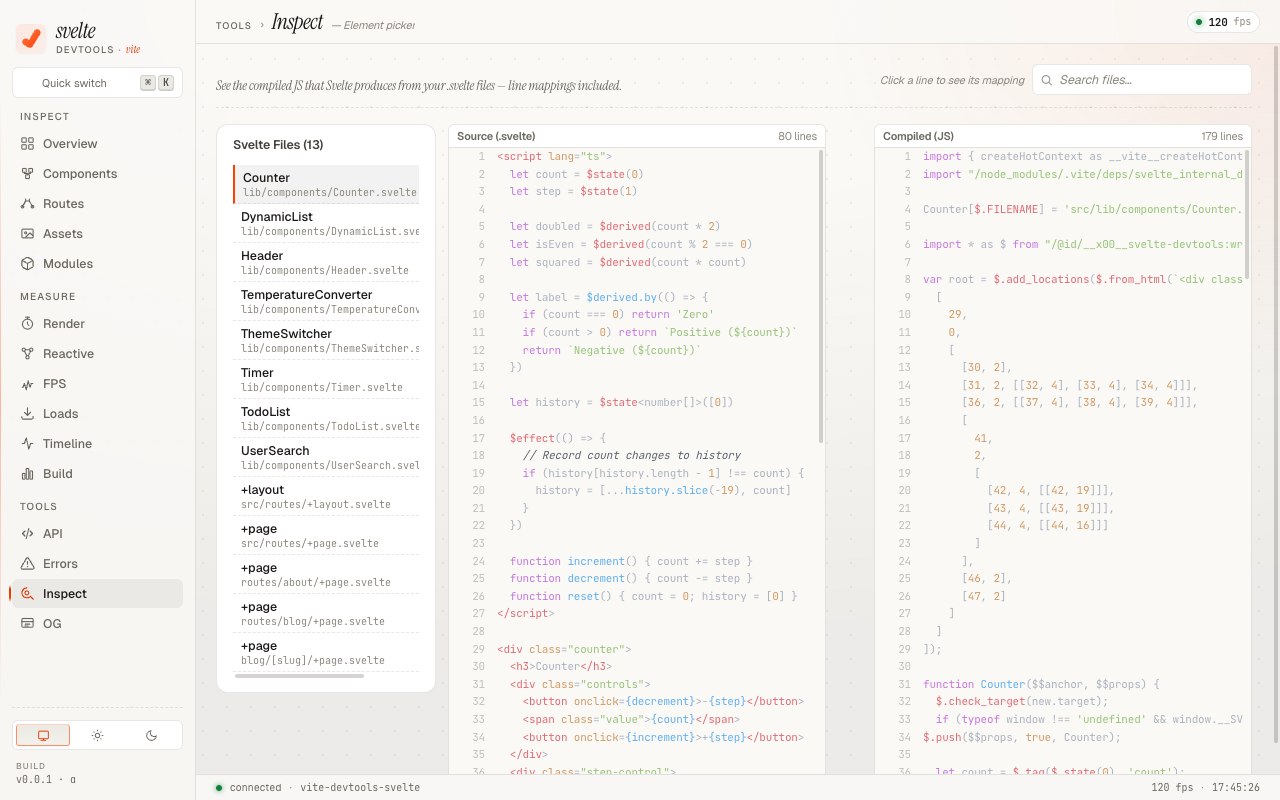
Task: Click the Build box icon
Action: click(28, 474)
